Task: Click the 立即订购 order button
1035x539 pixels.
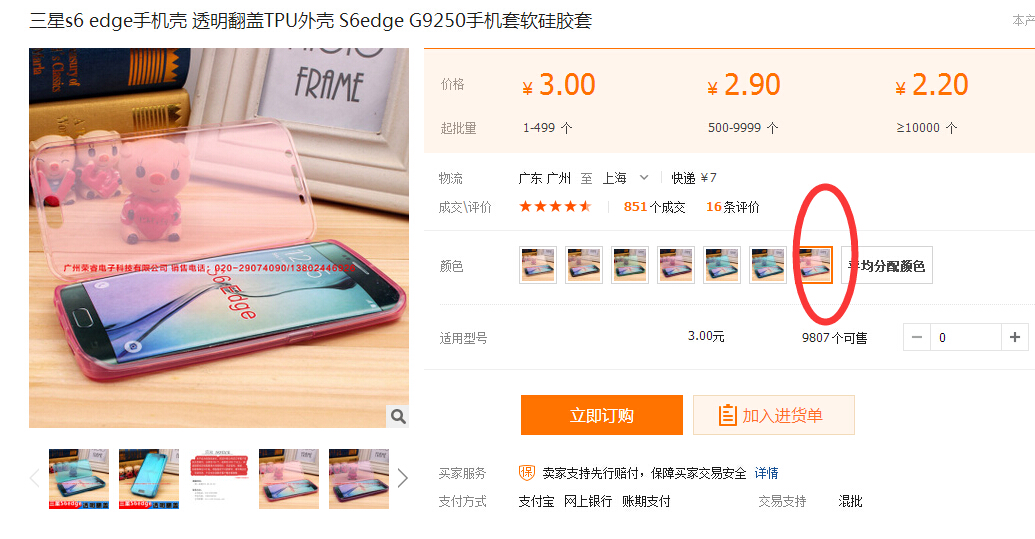Action: (601, 415)
